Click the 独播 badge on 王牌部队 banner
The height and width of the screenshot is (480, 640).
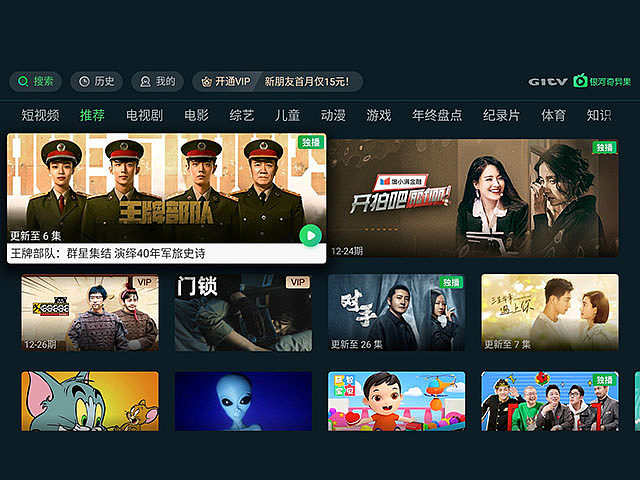tap(311, 142)
